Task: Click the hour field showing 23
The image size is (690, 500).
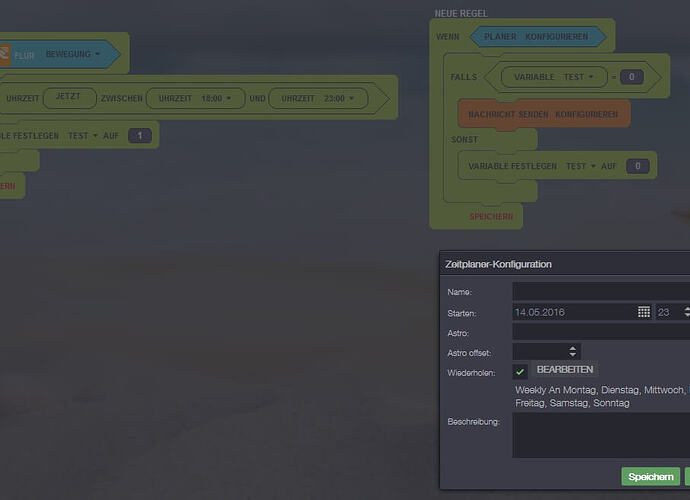Action: point(668,312)
